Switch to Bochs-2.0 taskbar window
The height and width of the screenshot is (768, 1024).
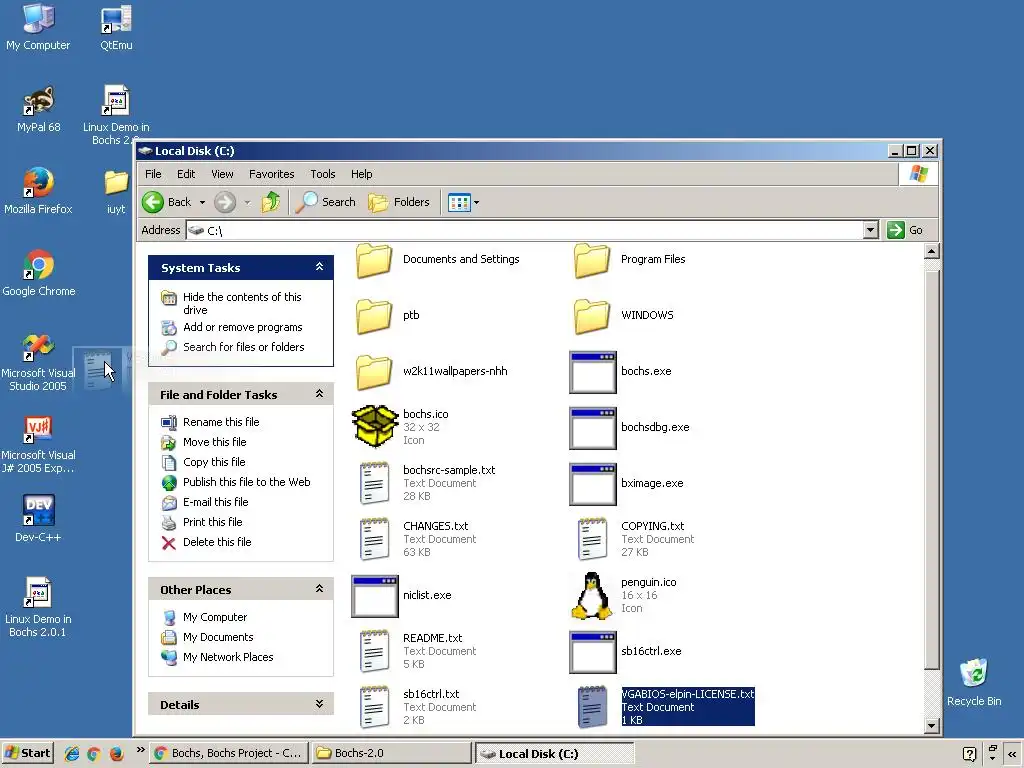click(x=391, y=753)
